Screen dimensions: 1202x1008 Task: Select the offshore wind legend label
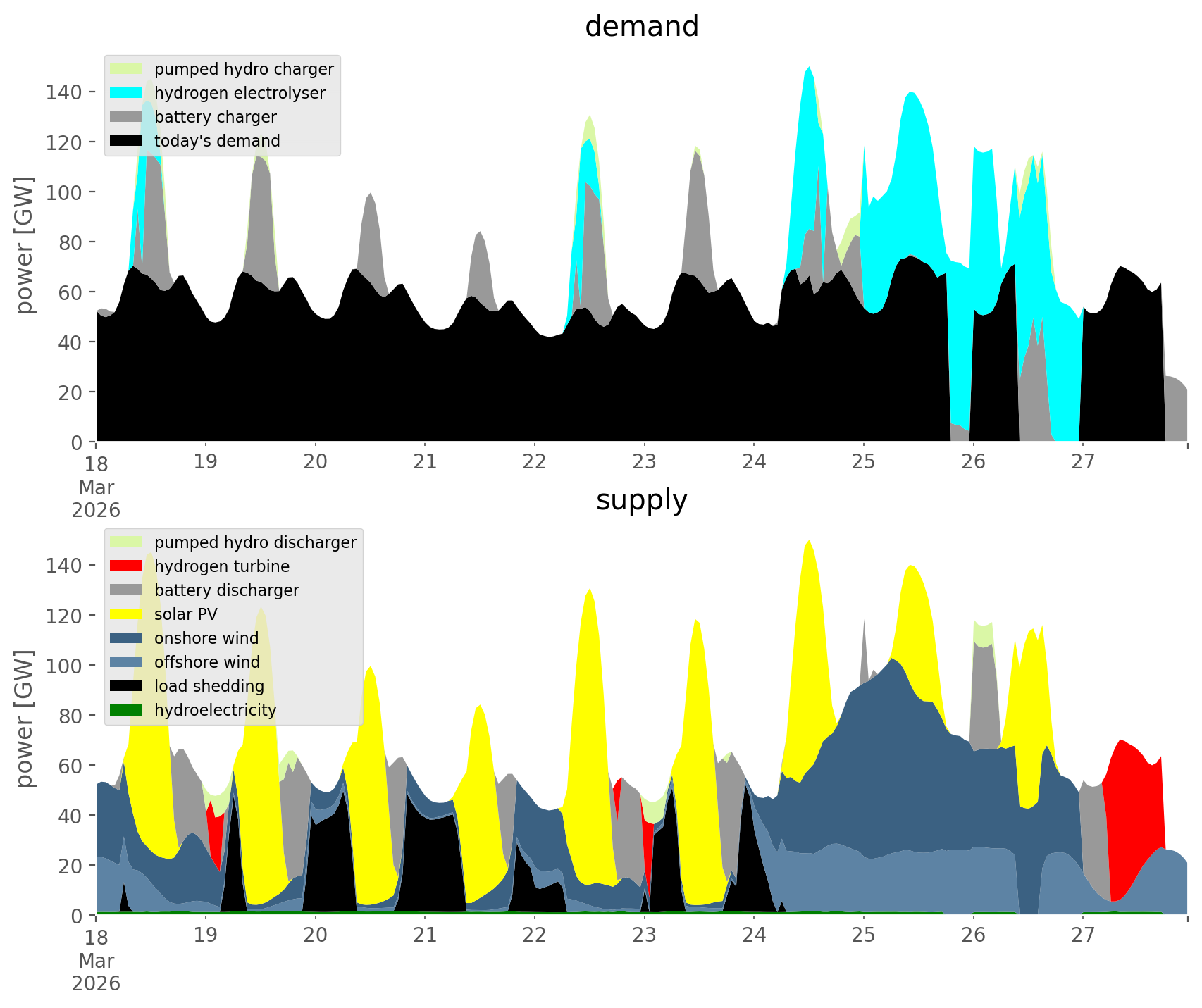[206, 662]
